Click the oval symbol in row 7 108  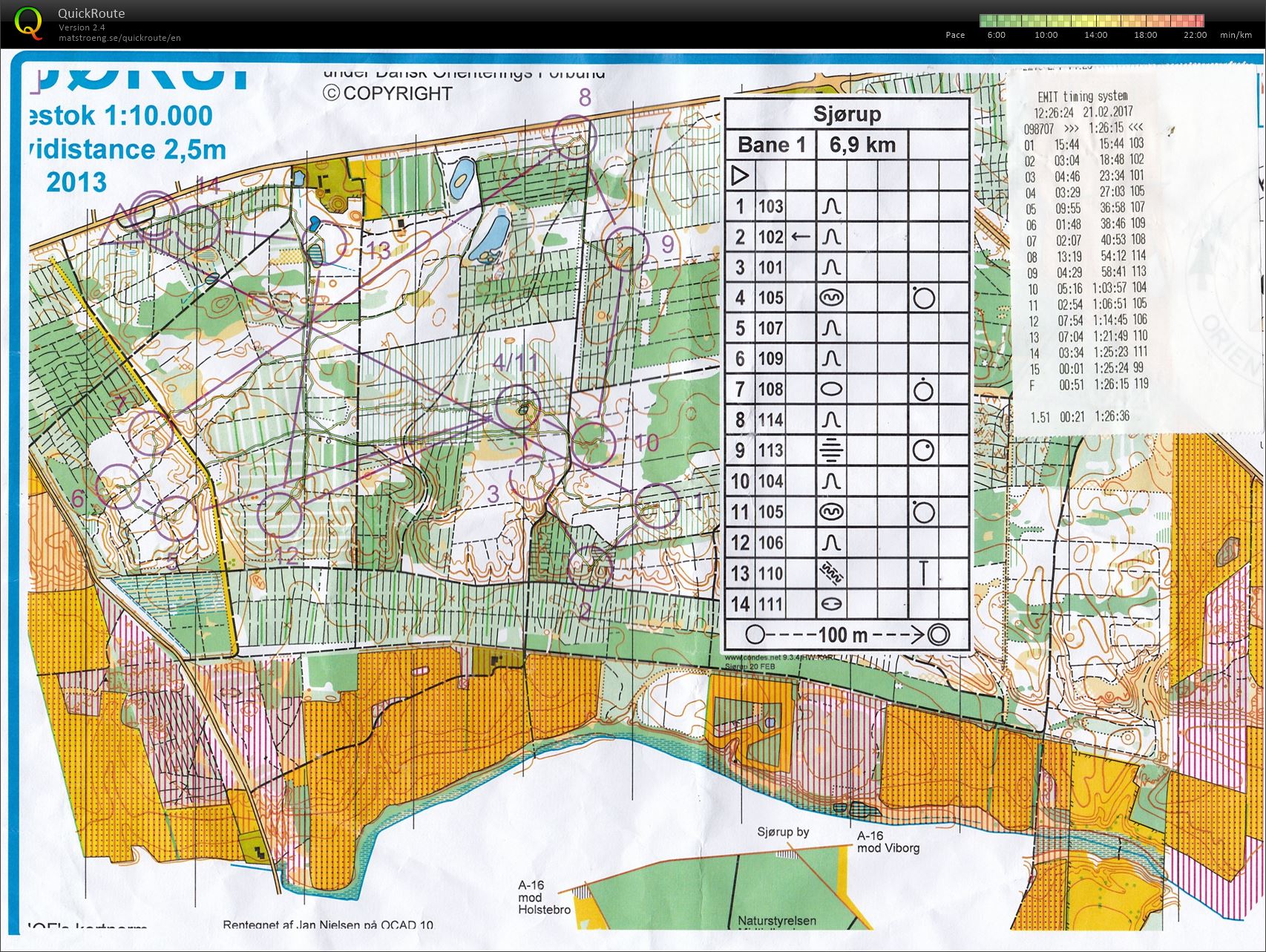[x=832, y=389]
